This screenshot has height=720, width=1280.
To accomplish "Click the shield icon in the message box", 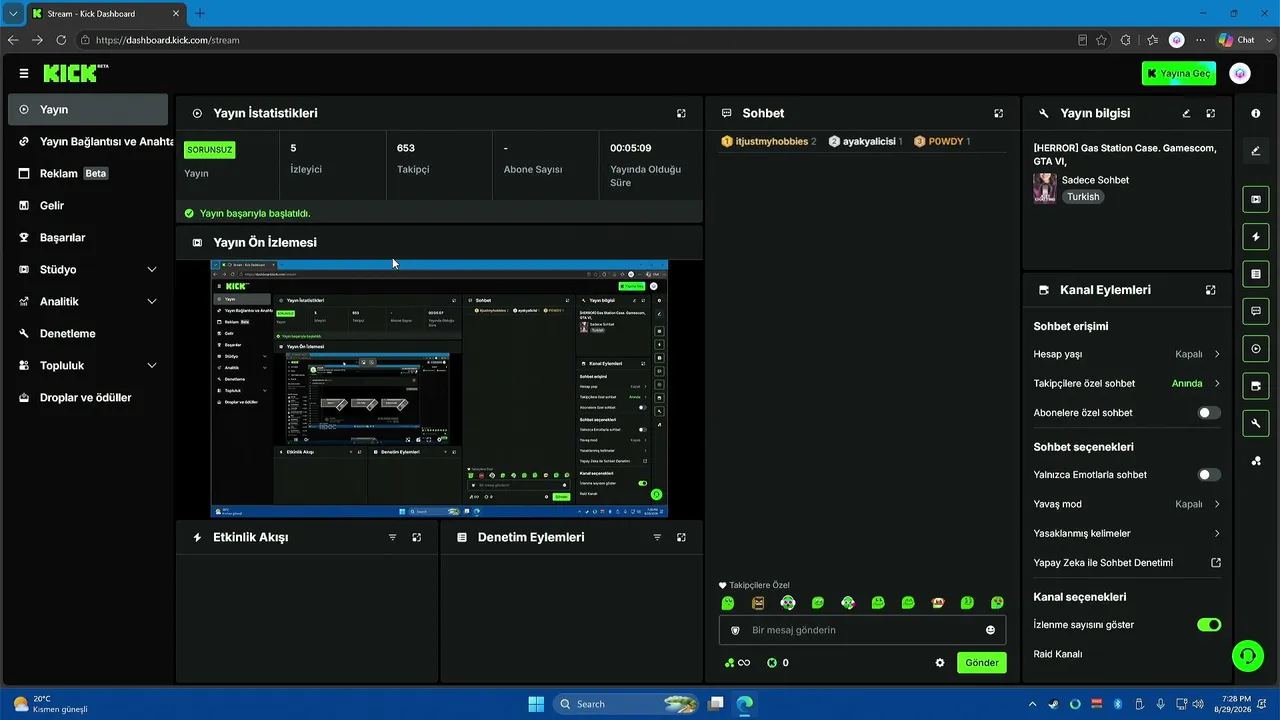I will (x=736, y=630).
